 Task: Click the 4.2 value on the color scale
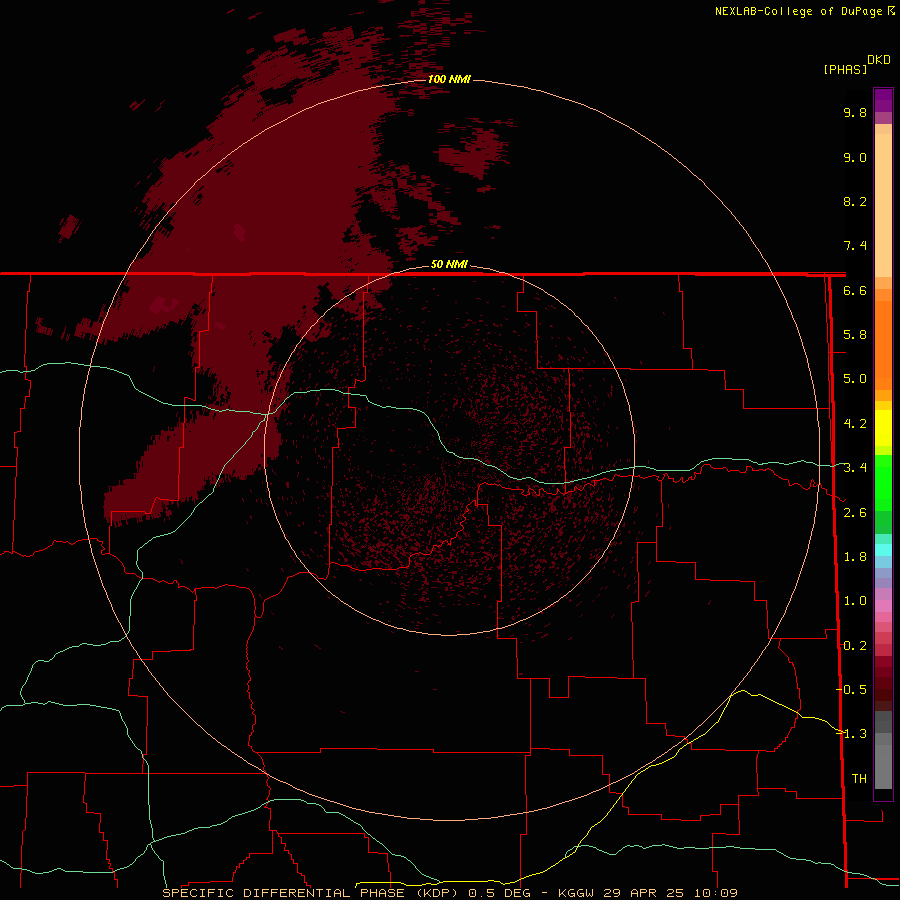pos(855,424)
